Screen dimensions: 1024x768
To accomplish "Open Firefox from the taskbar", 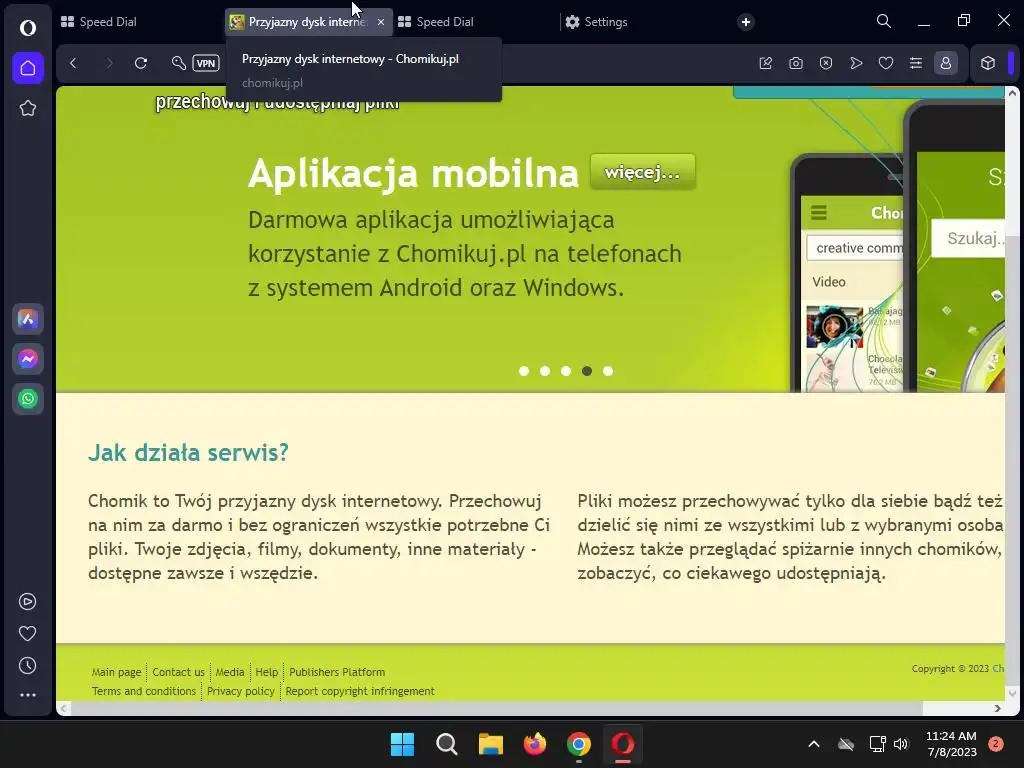I will point(535,744).
